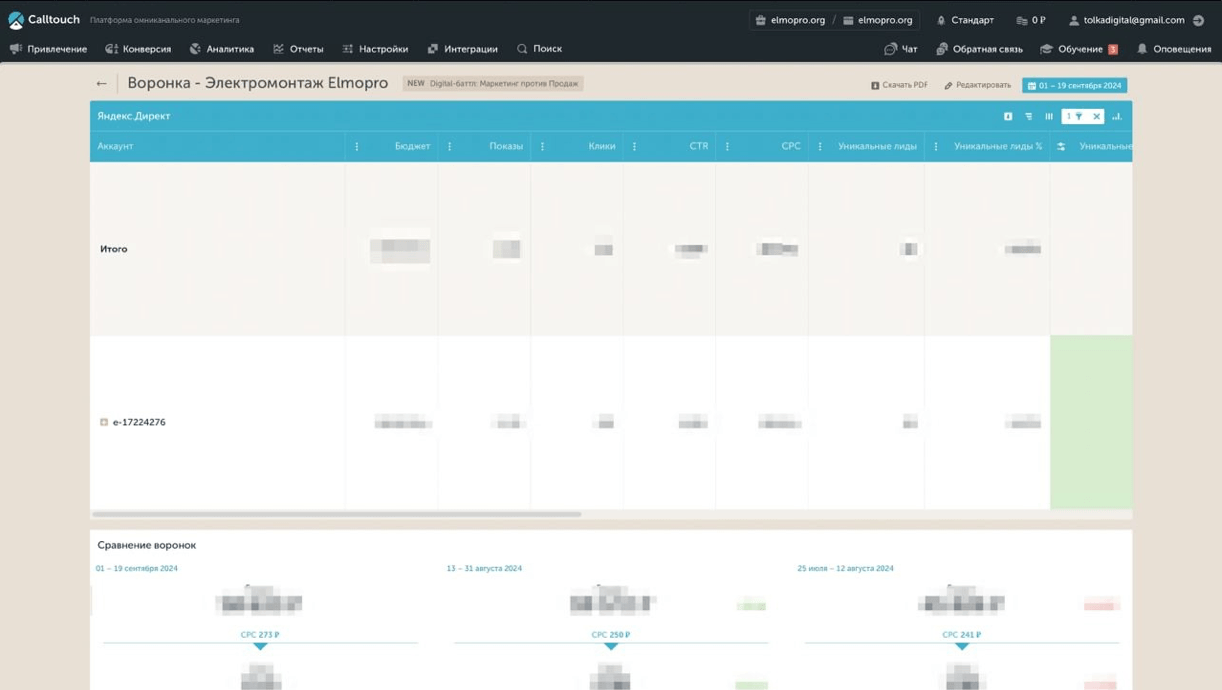The height and width of the screenshot is (690, 1222).
Task: Click the 25 июля – 12 августа 2024 period link
Action: pyautogui.click(x=845, y=569)
